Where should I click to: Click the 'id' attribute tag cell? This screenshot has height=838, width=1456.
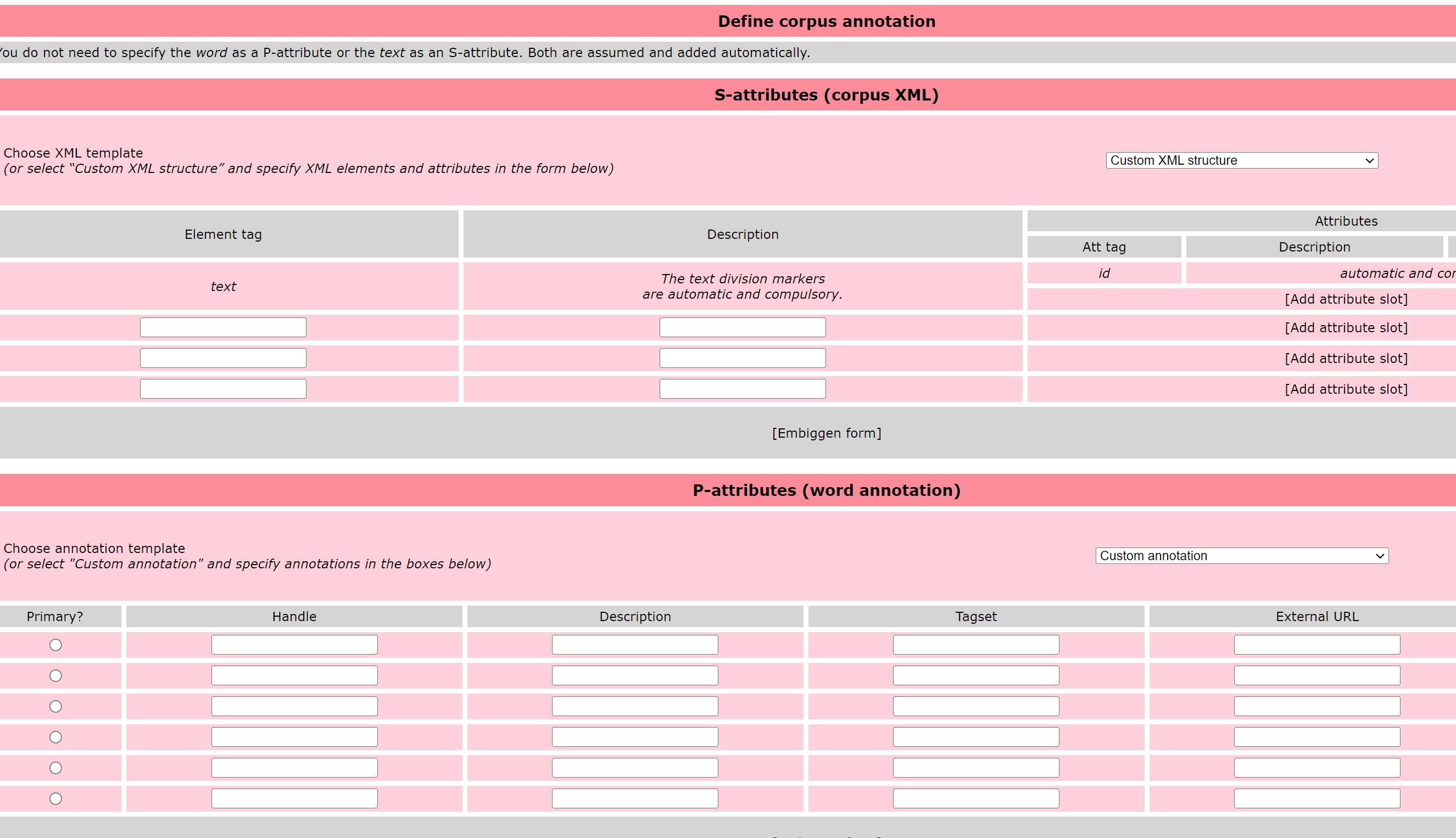(x=1104, y=273)
